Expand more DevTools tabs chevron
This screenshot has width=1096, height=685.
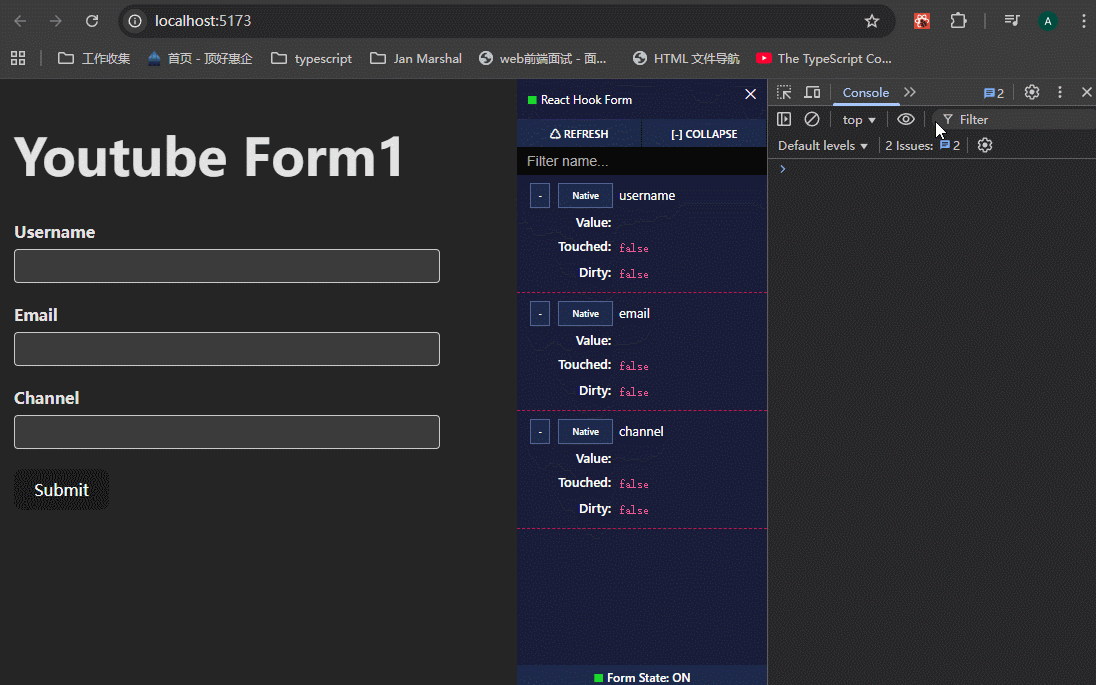910,92
